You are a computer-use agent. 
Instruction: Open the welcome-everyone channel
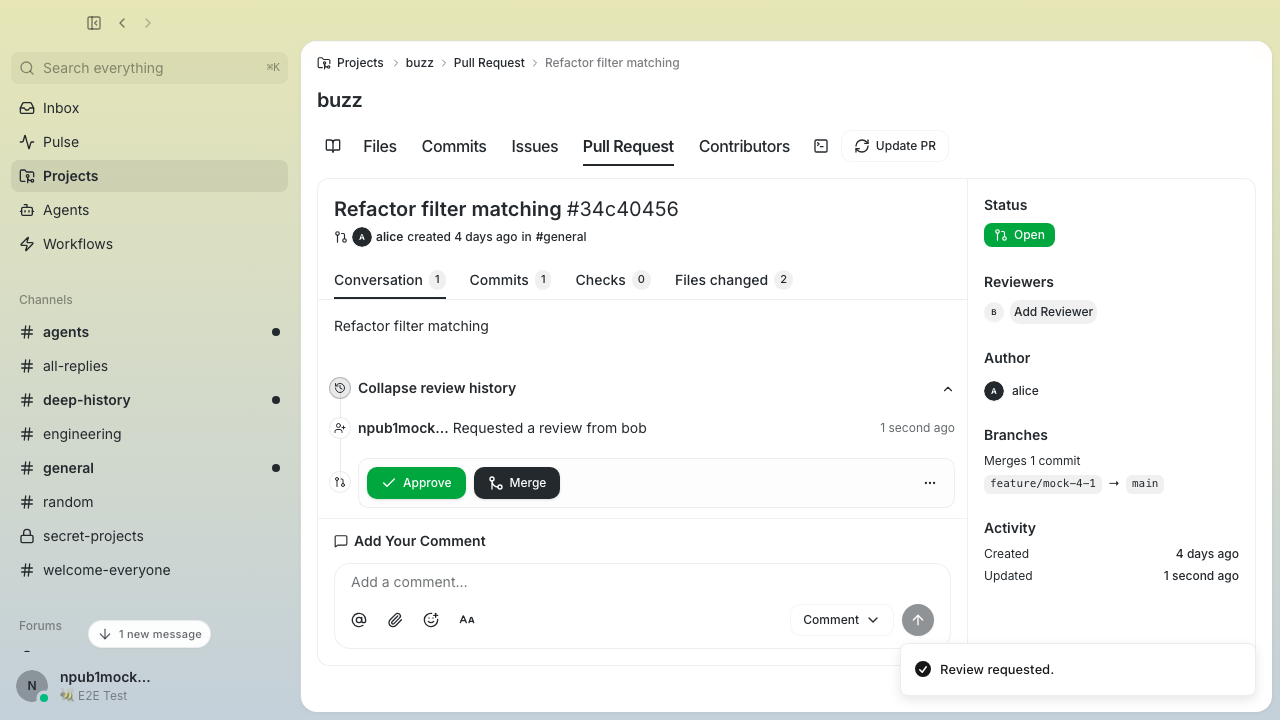[x=150, y=570]
